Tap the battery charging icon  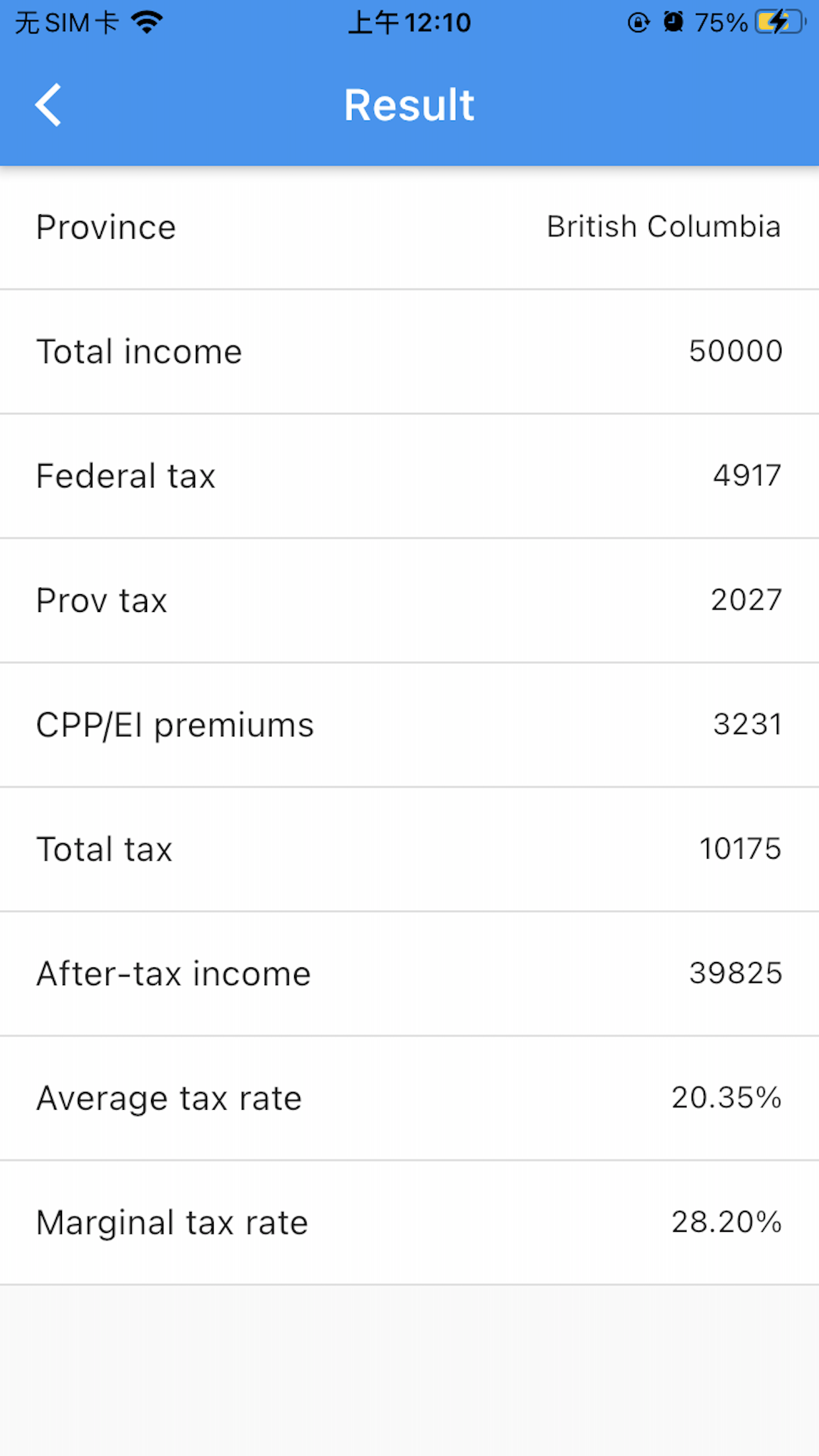781,22
